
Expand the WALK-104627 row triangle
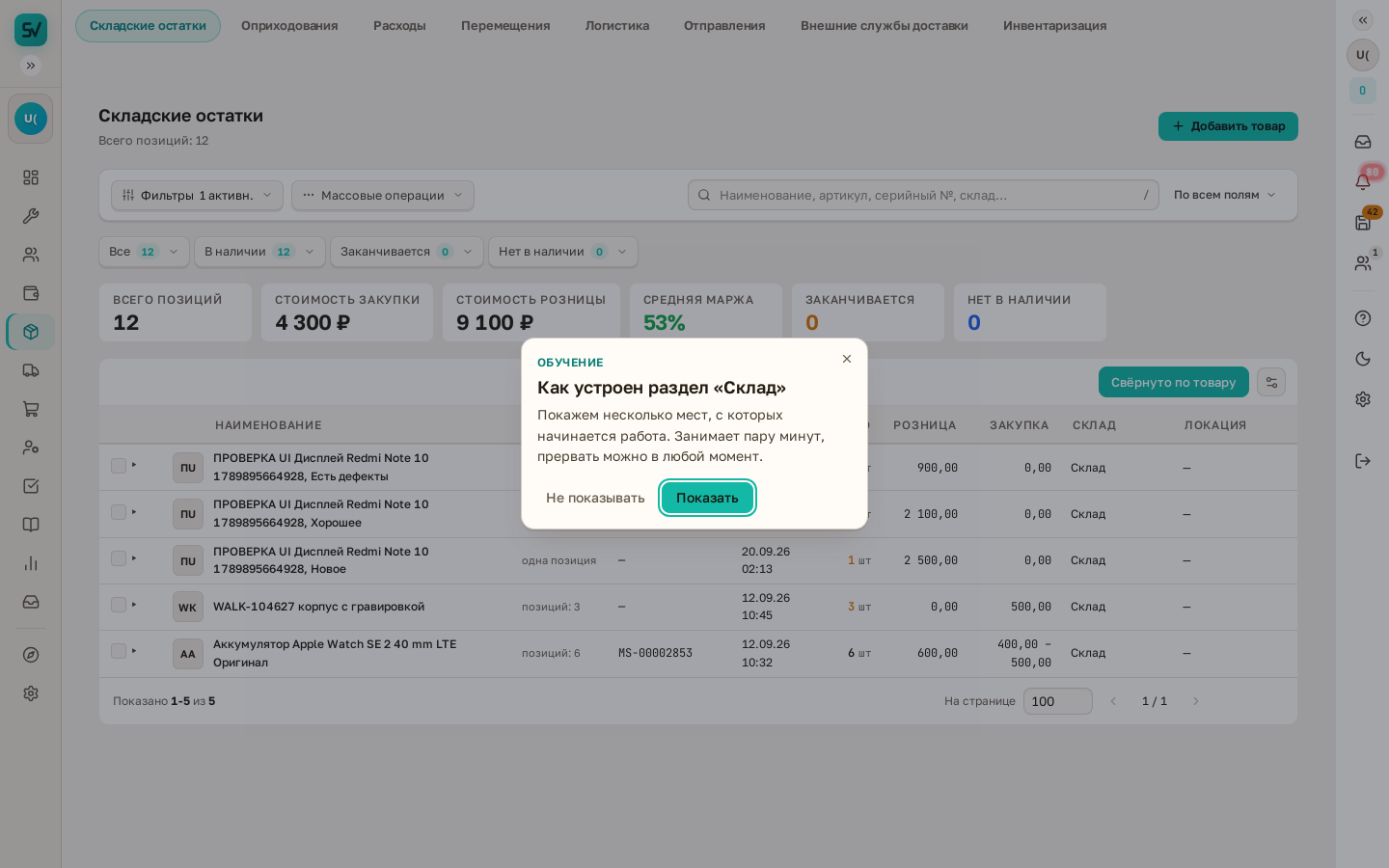point(134,605)
